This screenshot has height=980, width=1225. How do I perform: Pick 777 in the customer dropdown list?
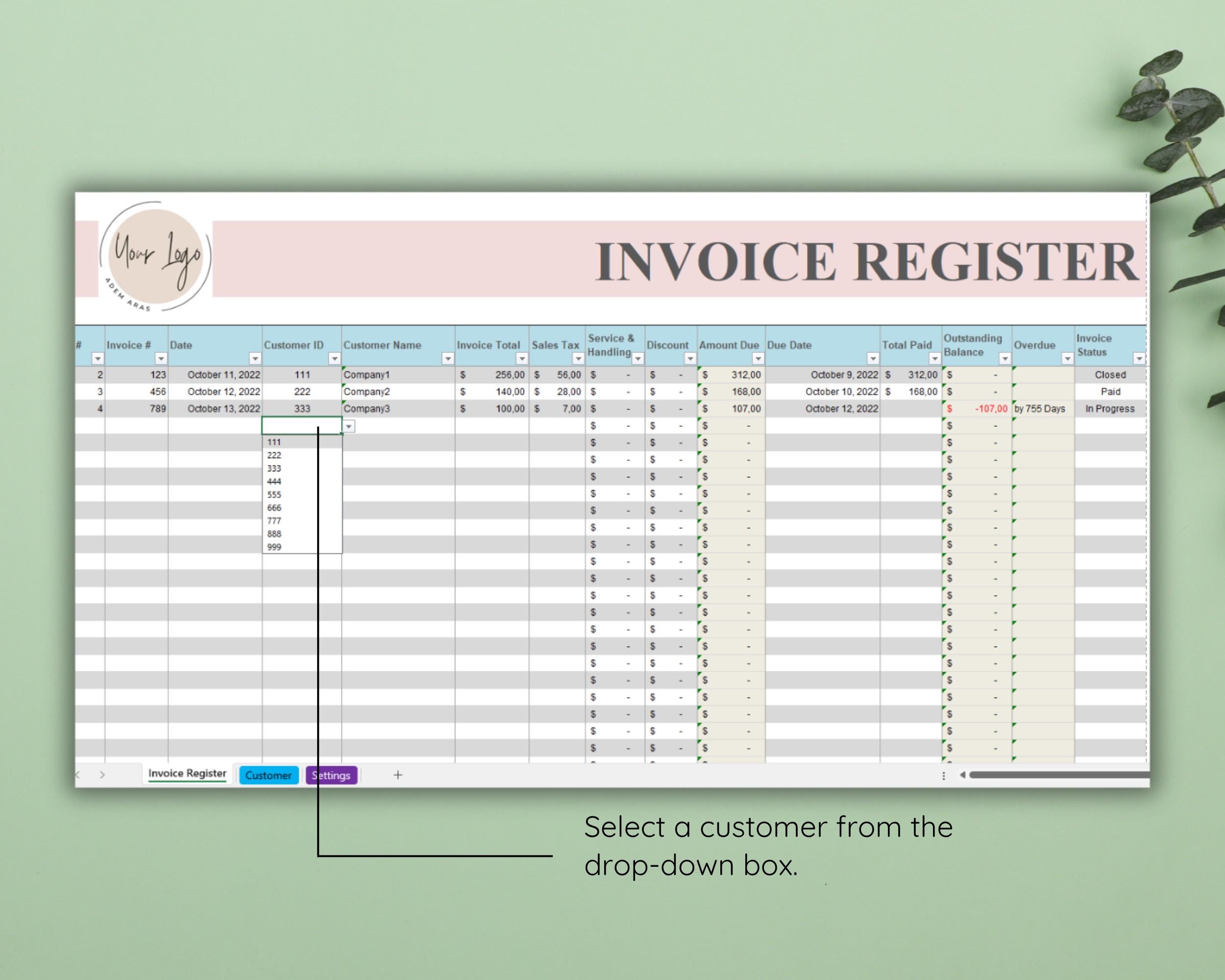click(x=302, y=520)
